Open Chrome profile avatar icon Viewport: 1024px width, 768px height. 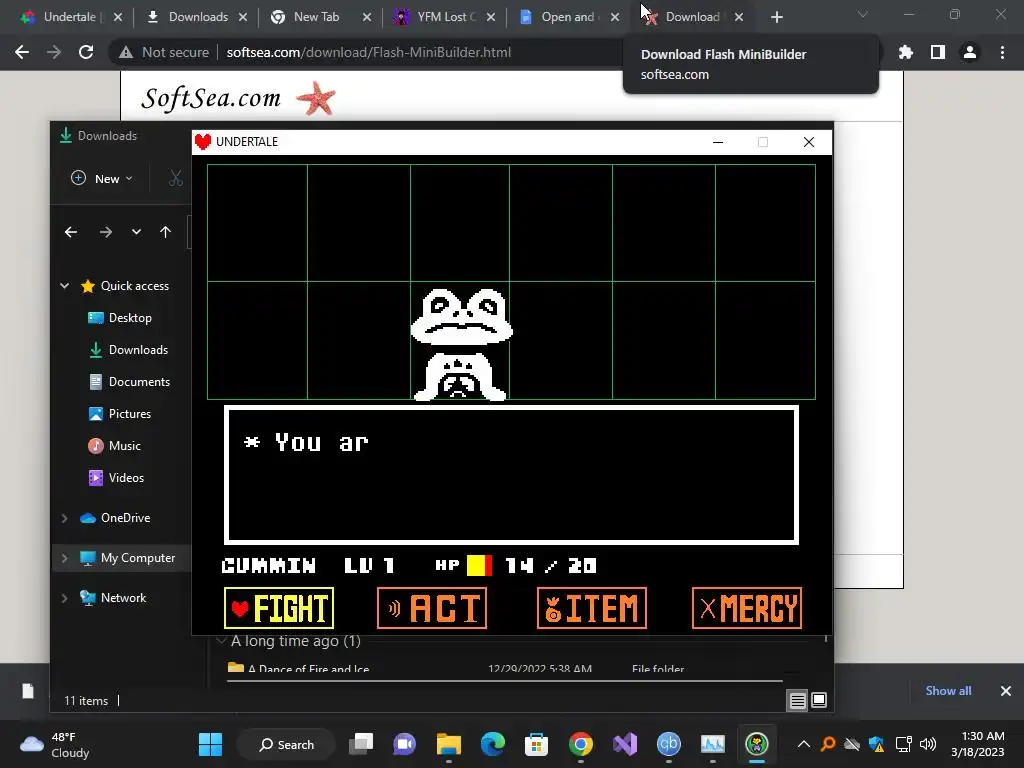tap(970, 52)
